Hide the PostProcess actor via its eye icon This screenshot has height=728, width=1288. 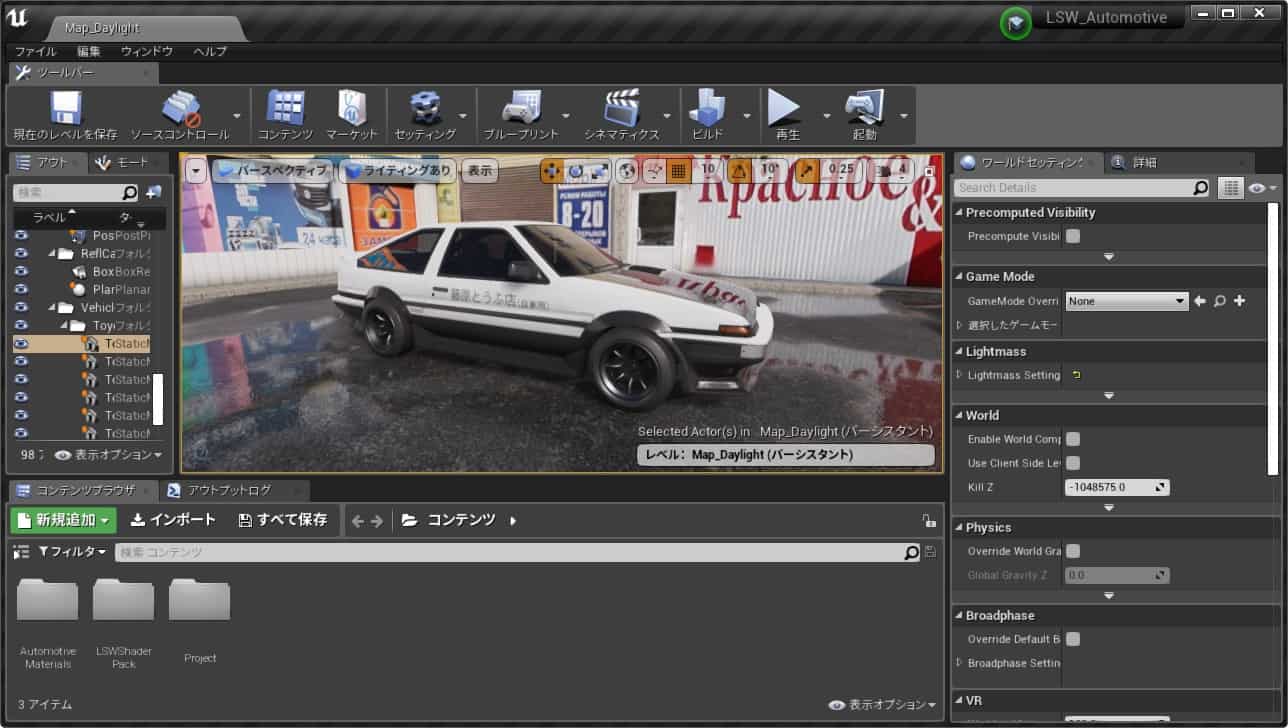tap(21, 236)
